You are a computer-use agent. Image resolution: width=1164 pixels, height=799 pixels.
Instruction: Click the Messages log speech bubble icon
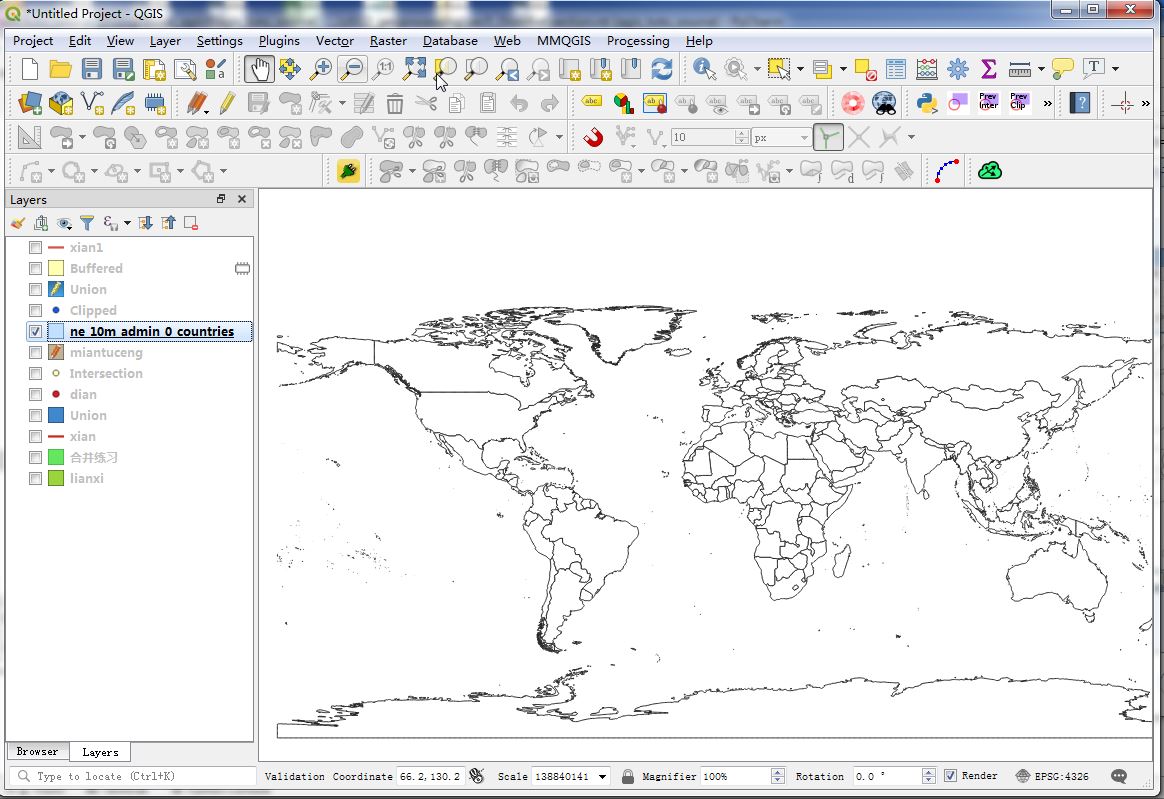1119,776
